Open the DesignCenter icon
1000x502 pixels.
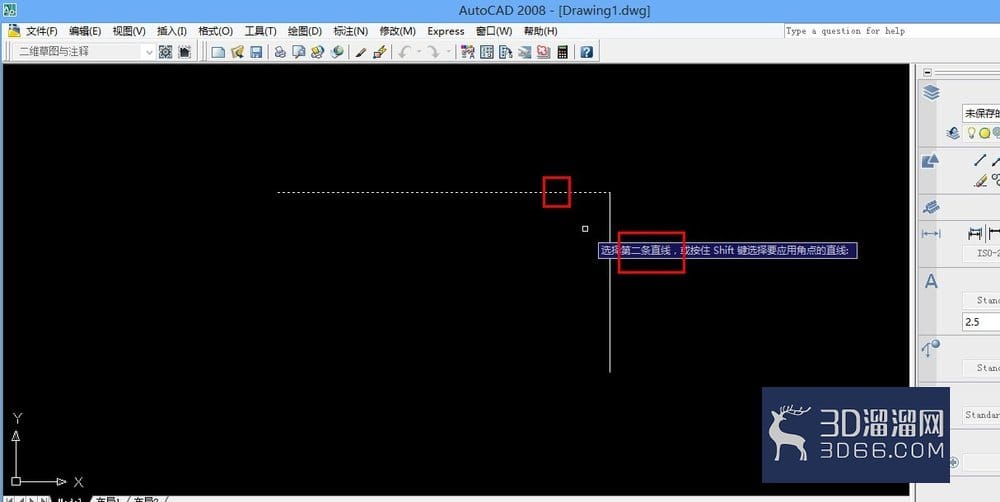pyautogui.click(x=487, y=52)
